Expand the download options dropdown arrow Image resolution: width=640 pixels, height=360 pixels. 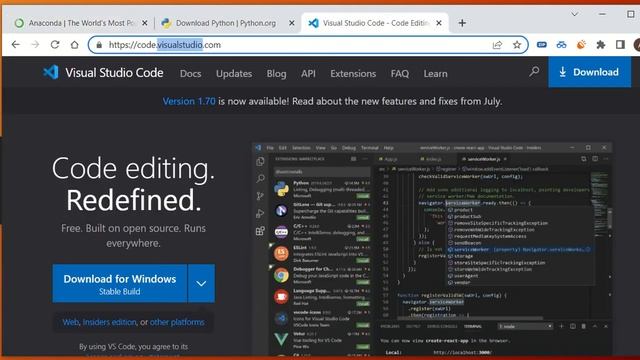pos(201,284)
